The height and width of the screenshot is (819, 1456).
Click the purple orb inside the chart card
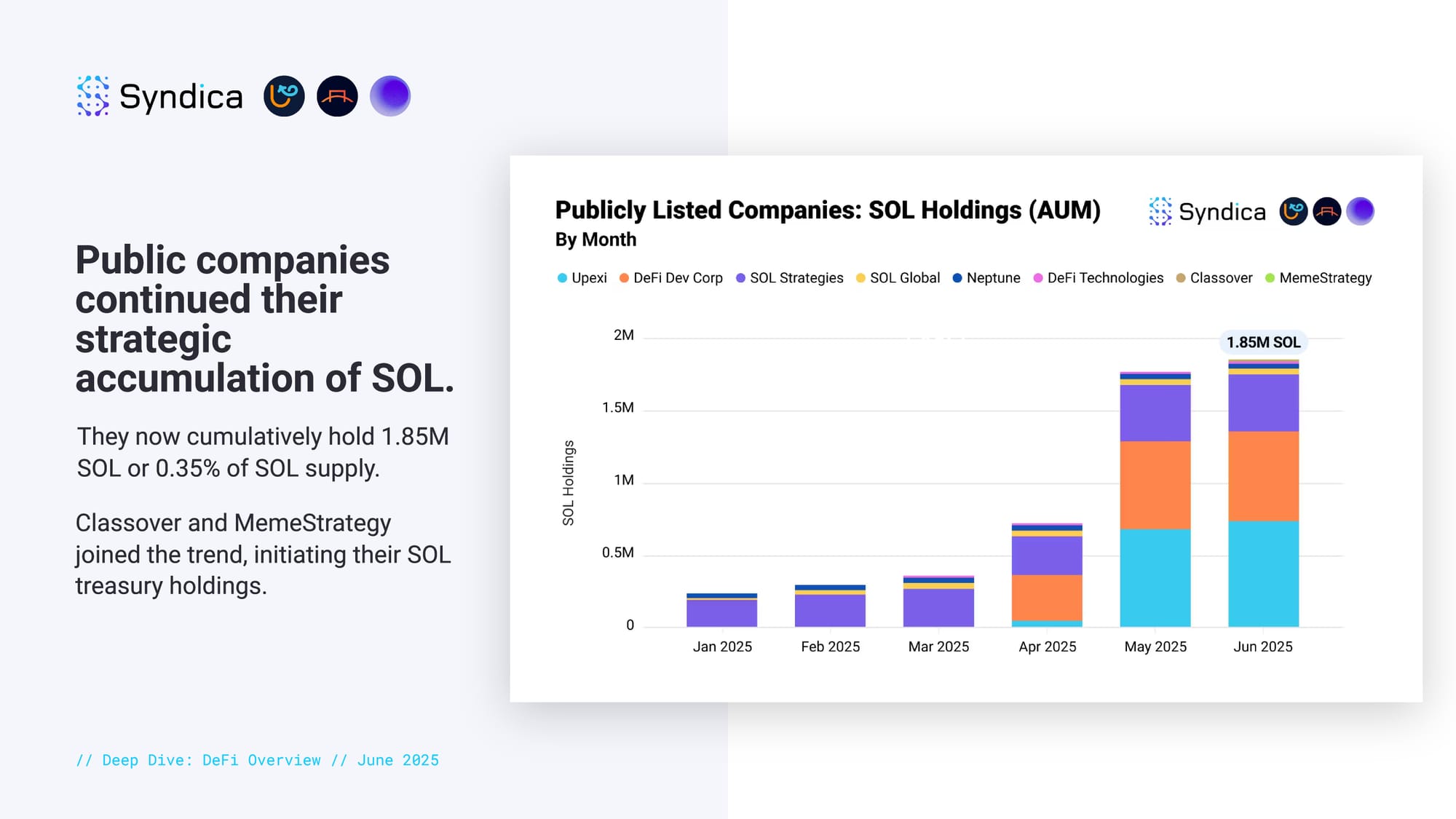tap(1360, 212)
